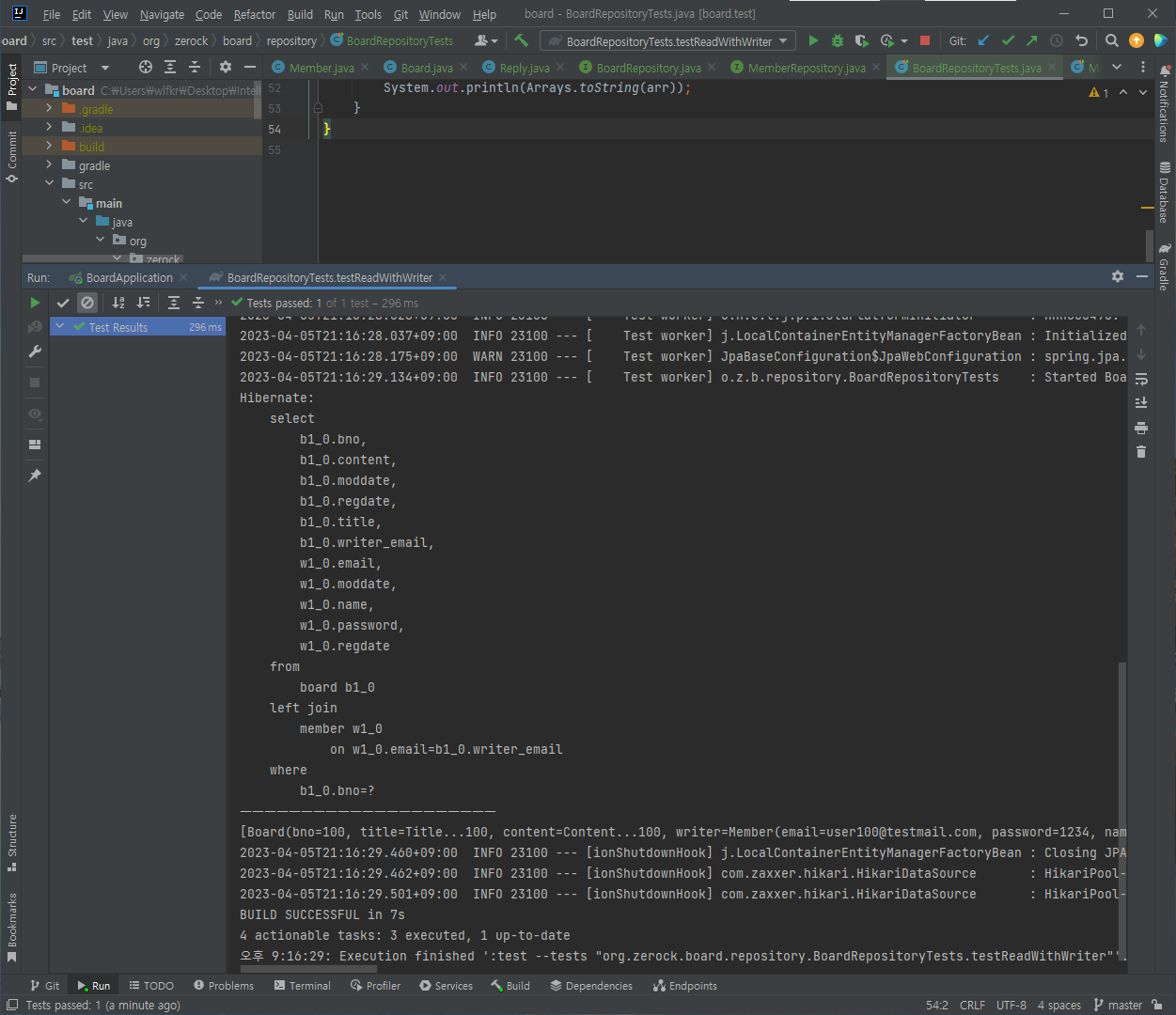This screenshot has height=1015, width=1176.
Task: Toggle the Gradle tool window on right stripe
Action: (1165, 268)
